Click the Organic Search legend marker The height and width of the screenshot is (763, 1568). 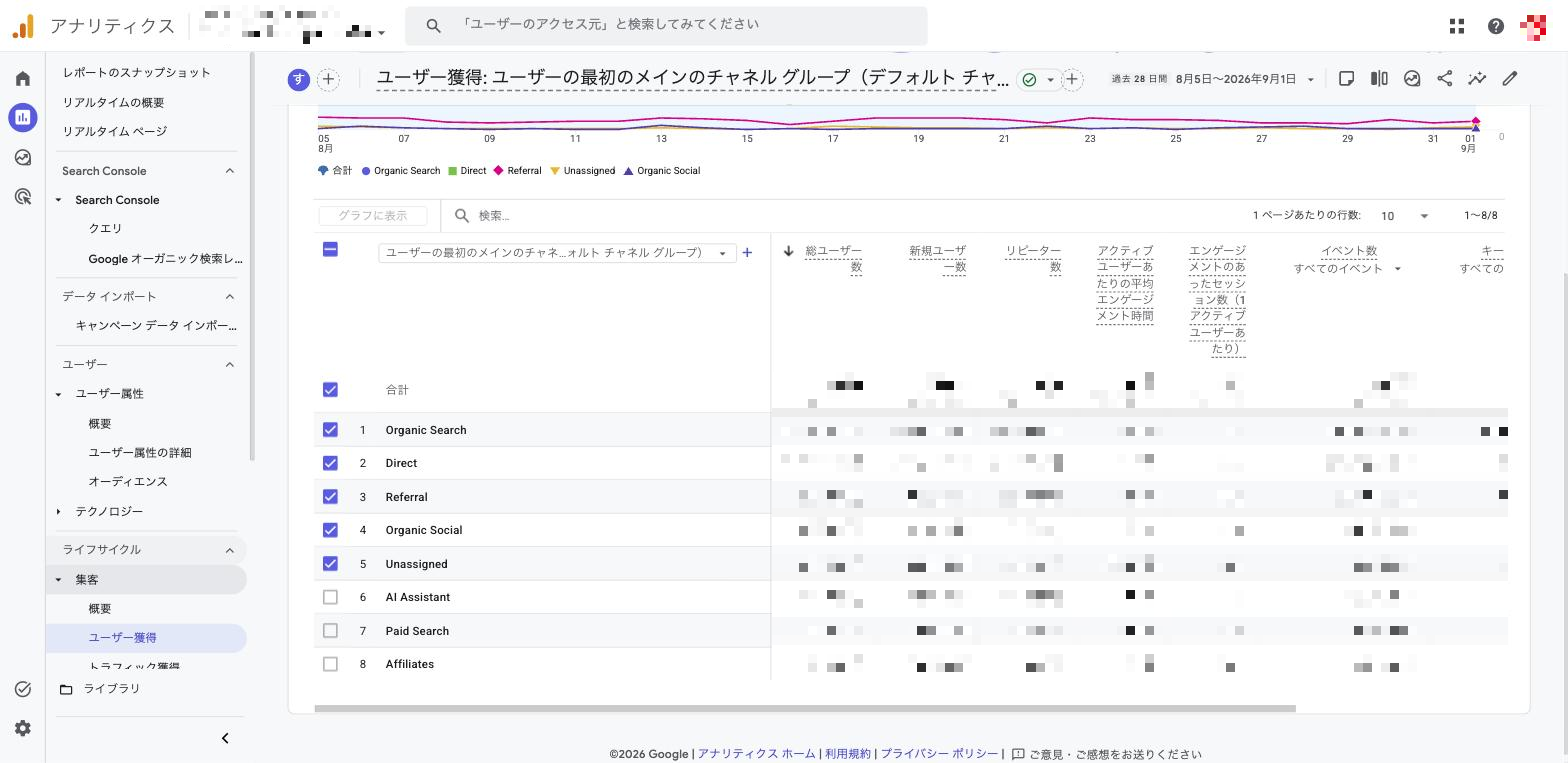tap(366, 171)
